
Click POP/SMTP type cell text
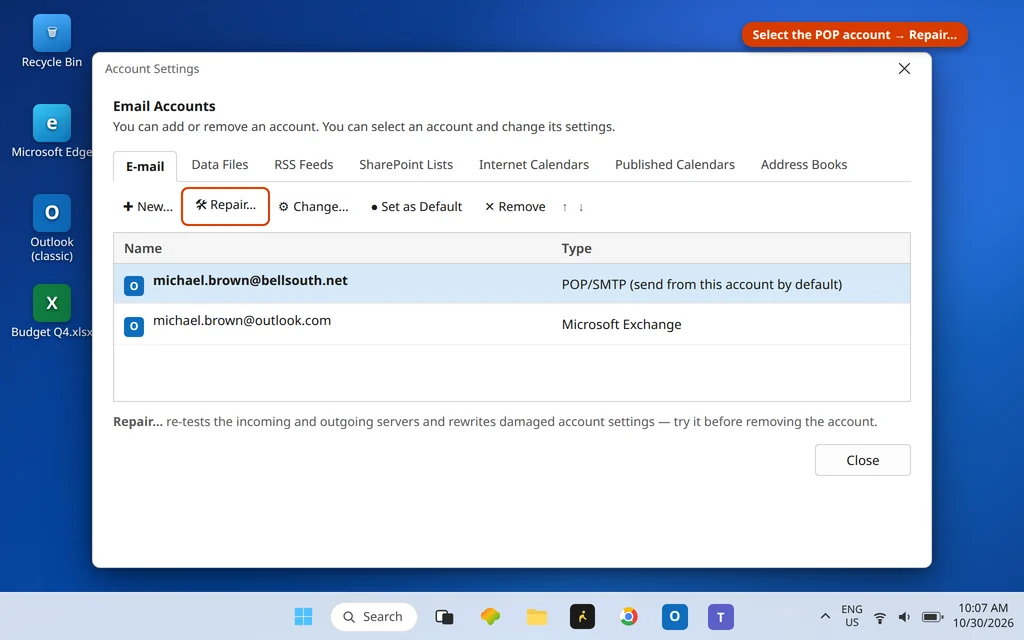point(701,284)
